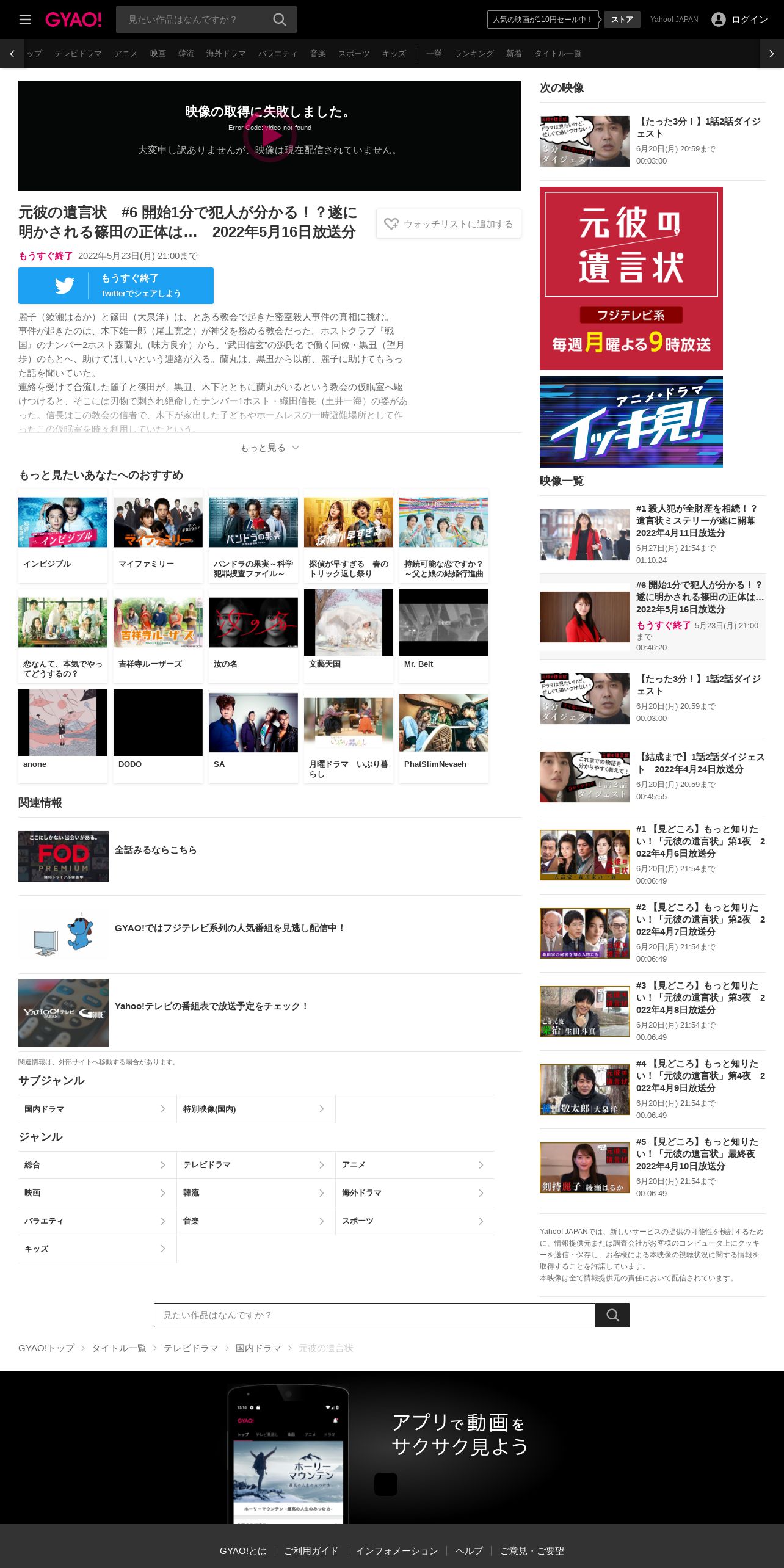Click the ストア button

622,20
